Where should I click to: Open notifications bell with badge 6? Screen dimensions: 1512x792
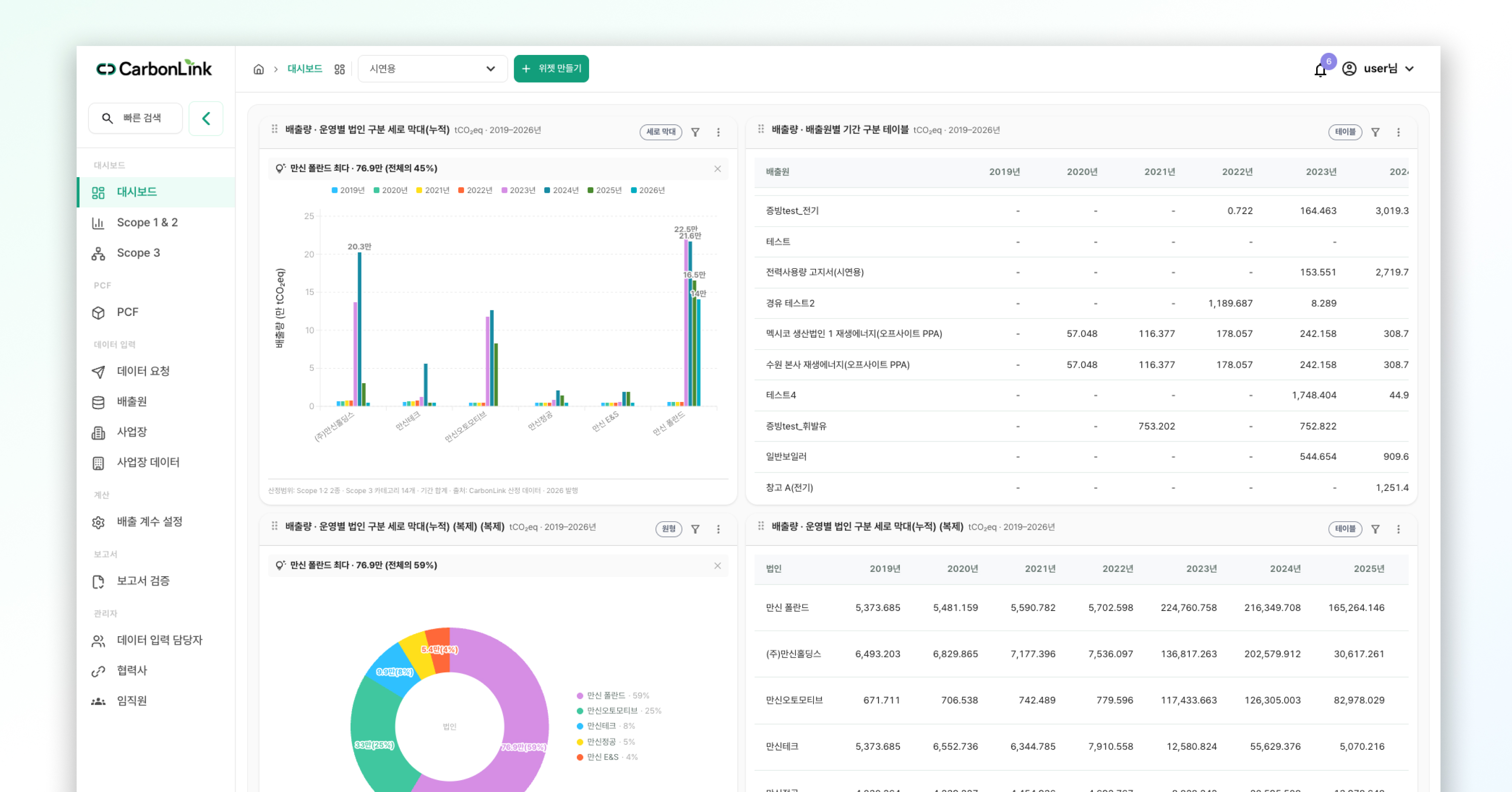tap(1320, 70)
